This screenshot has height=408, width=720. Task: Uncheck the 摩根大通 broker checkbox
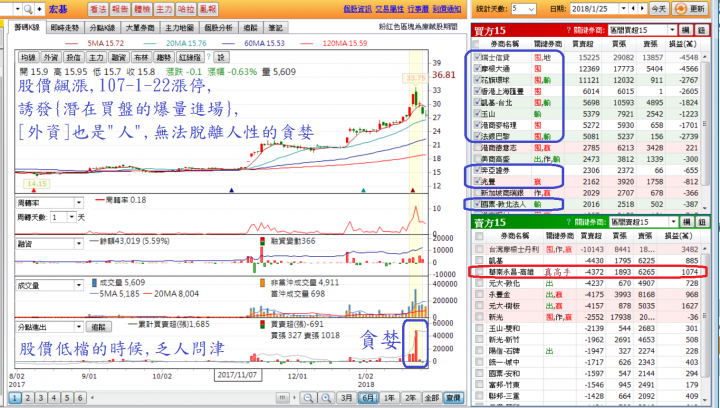click(477, 68)
